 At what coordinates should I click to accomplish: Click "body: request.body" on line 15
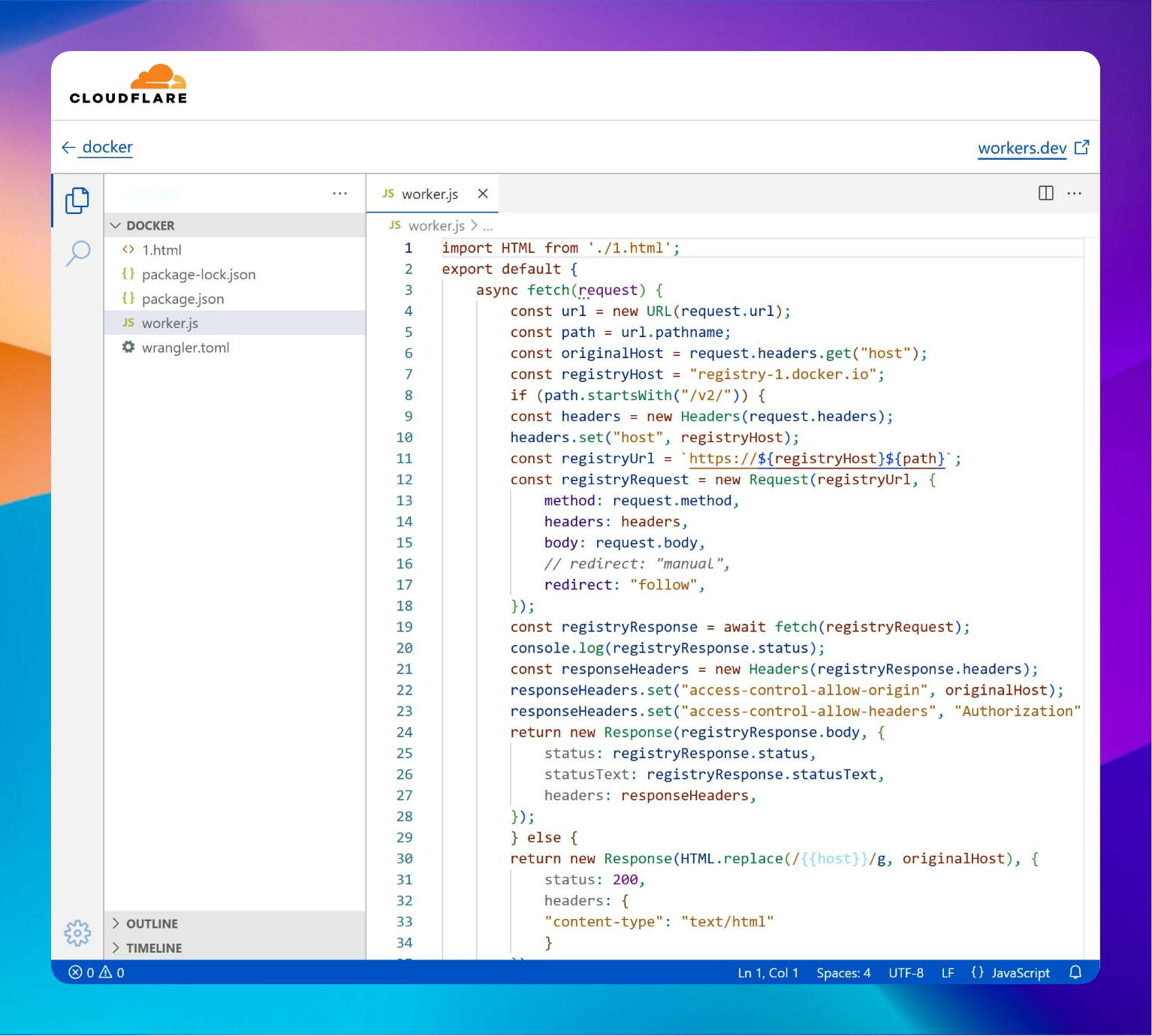tap(621, 543)
